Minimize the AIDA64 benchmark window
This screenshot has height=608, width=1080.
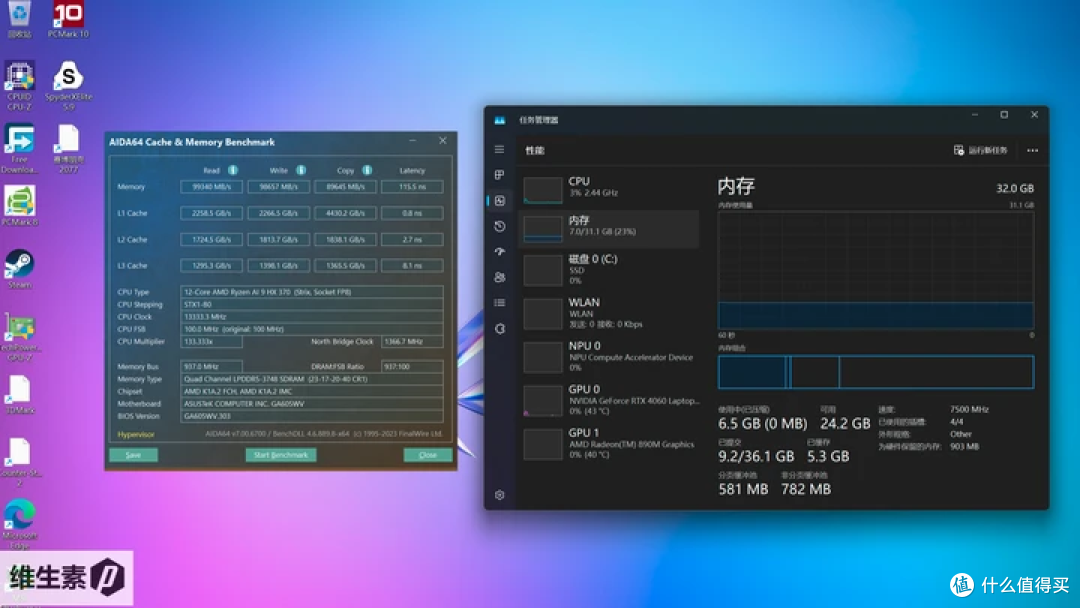tap(413, 140)
